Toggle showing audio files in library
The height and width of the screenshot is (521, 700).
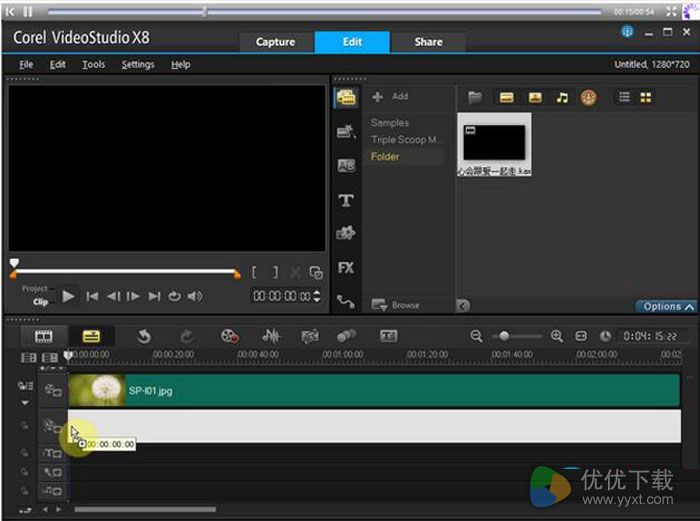click(562, 97)
